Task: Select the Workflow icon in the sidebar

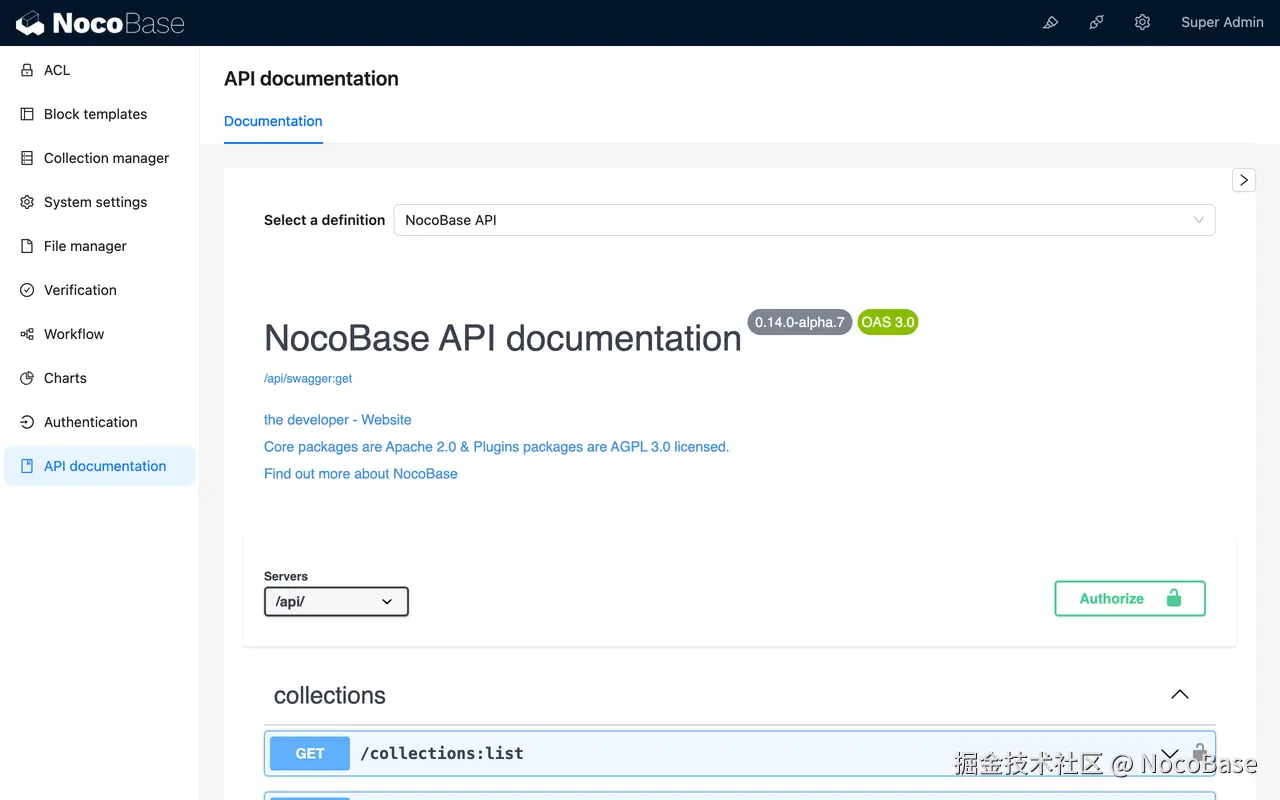Action: tap(24, 334)
